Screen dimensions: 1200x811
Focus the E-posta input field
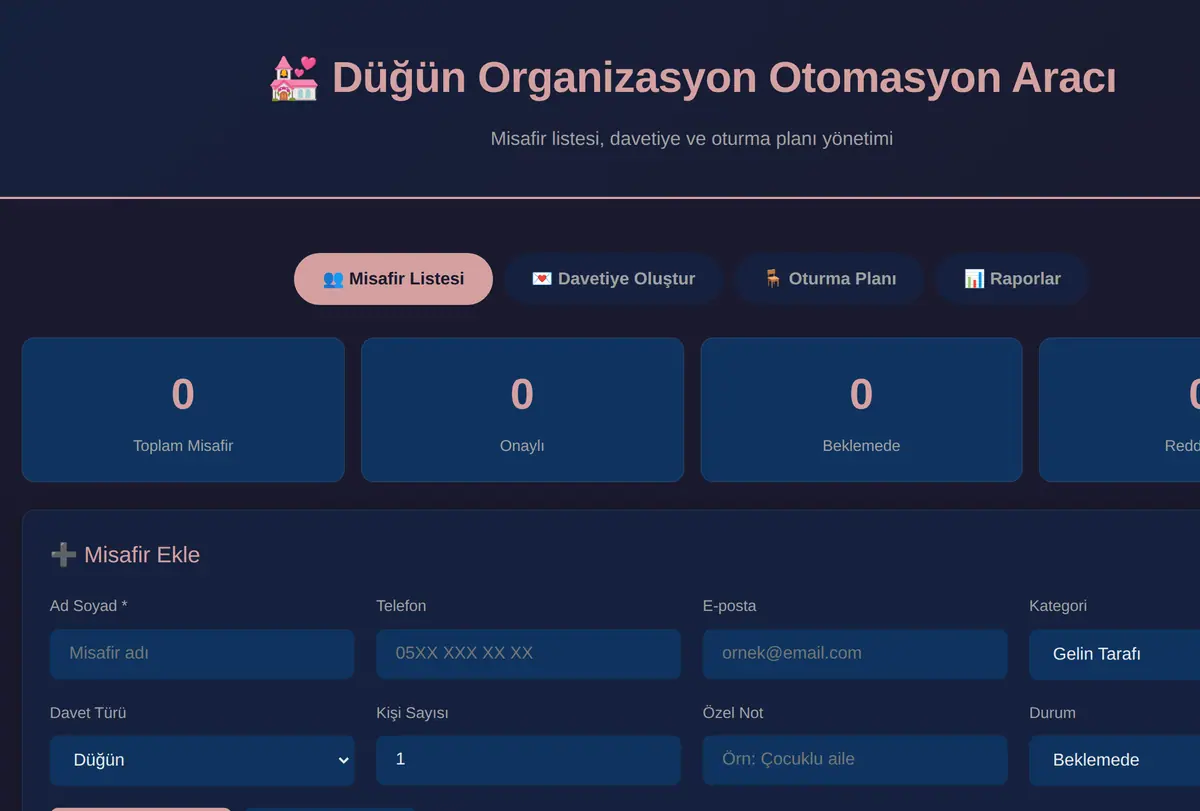(x=855, y=654)
